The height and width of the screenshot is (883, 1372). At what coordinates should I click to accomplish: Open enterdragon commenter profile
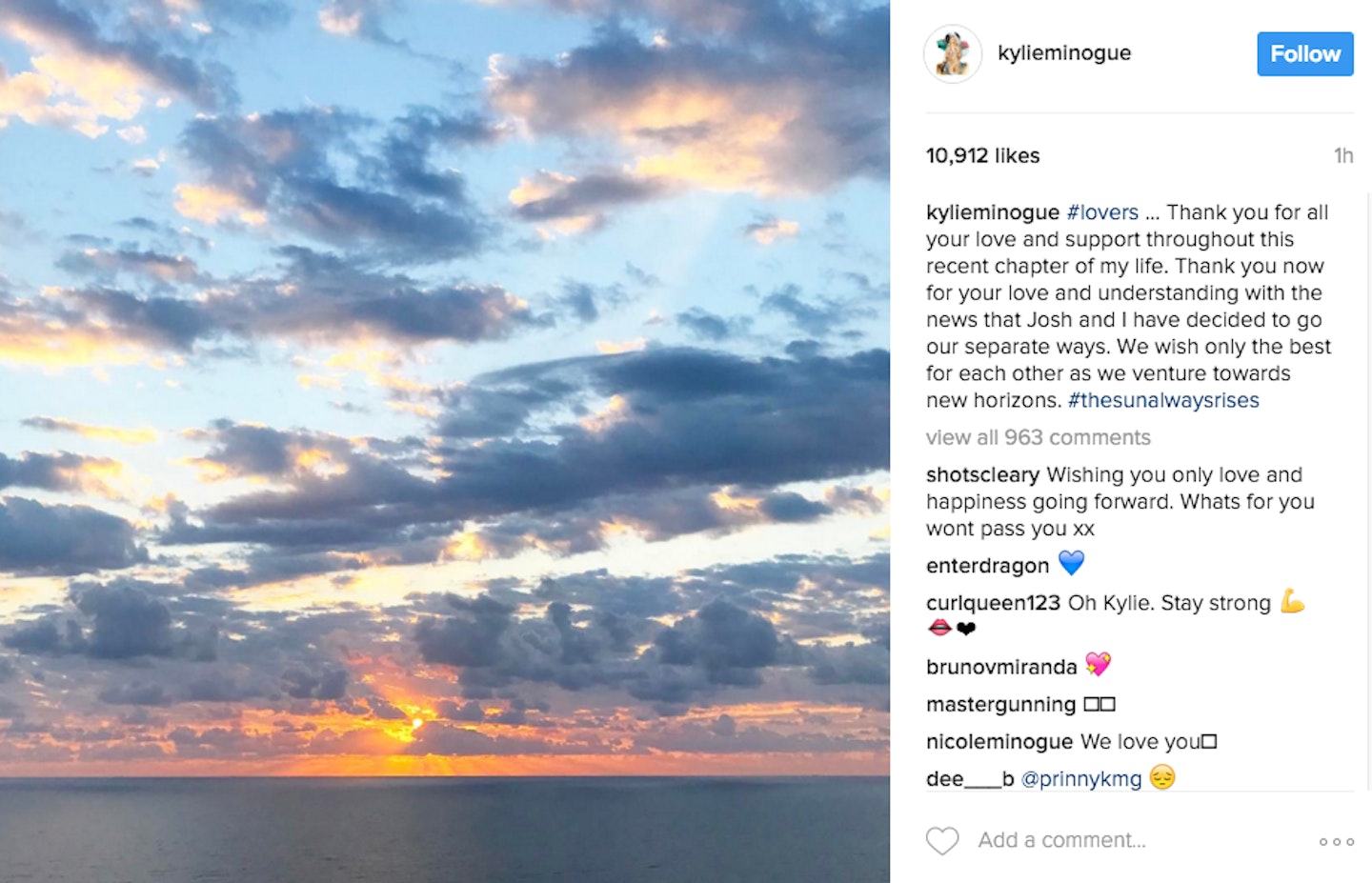tap(987, 566)
